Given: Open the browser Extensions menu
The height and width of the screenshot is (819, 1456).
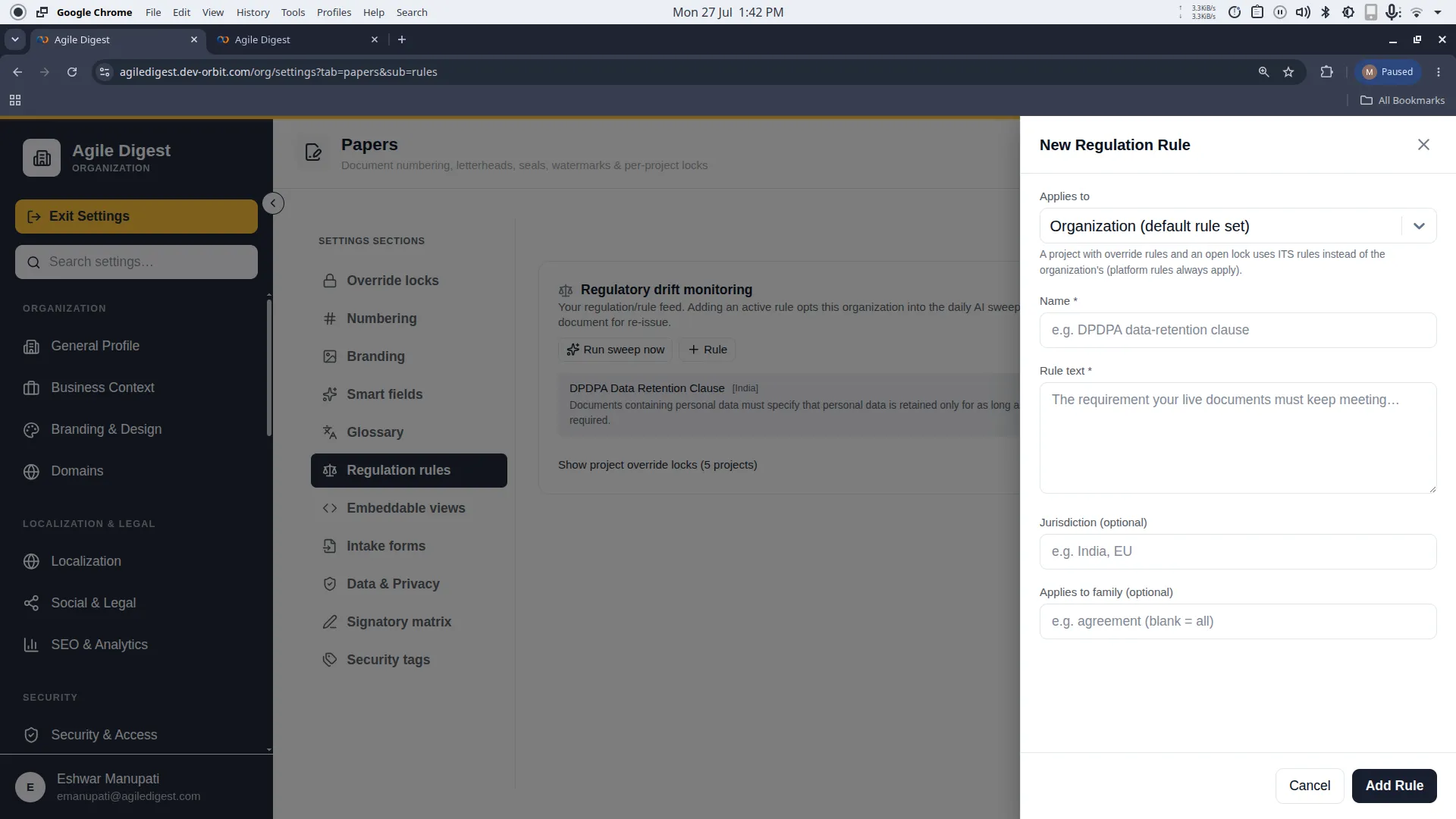Looking at the screenshot, I should (1326, 72).
